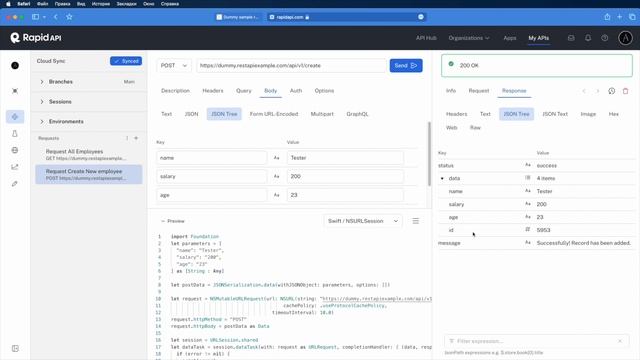Go to previous response arrow

click(584, 91)
